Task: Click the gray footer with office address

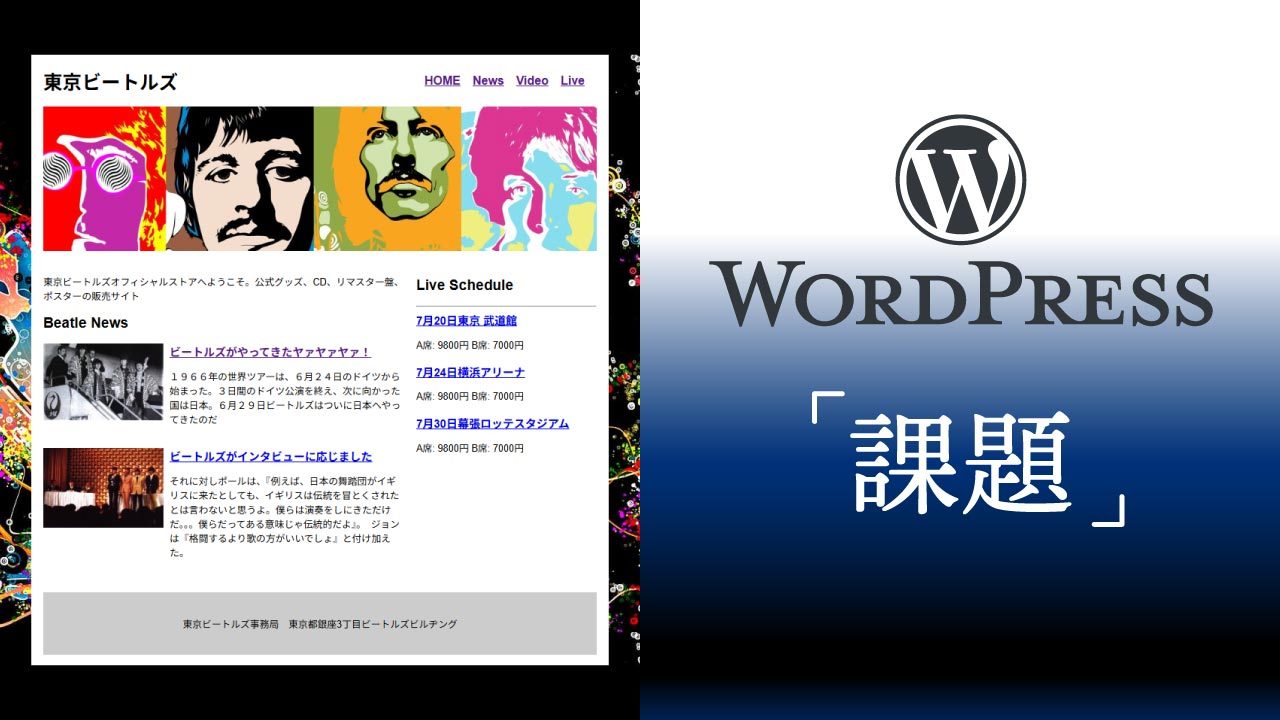Action: coord(320,624)
